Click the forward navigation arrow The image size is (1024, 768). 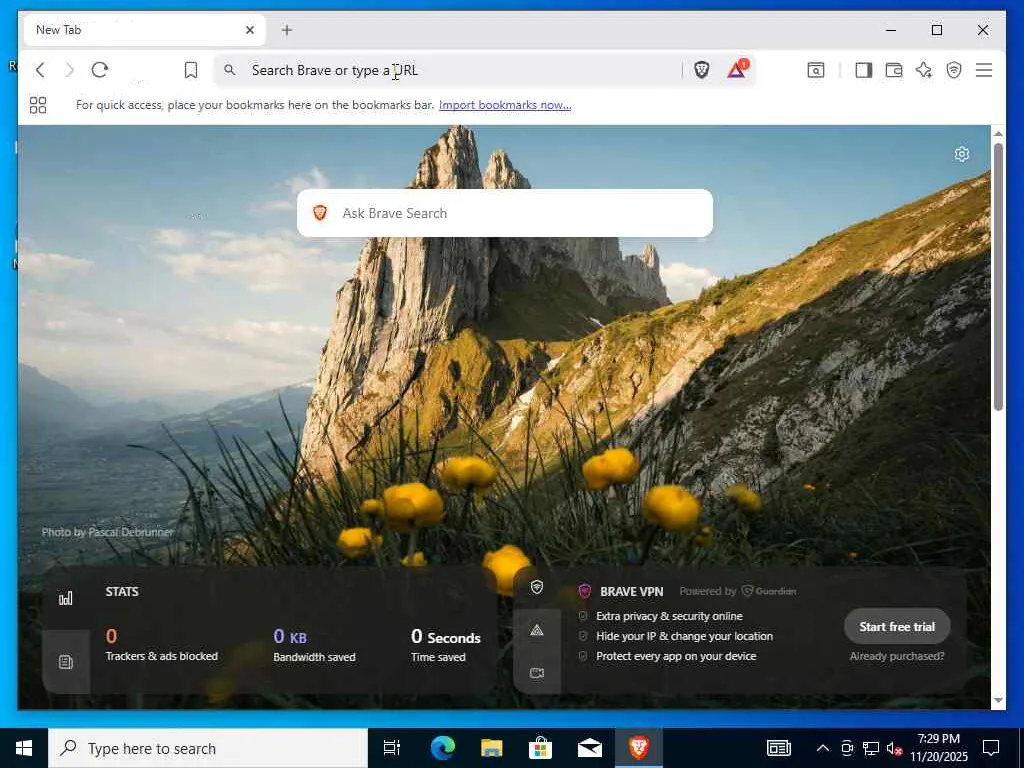point(70,70)
